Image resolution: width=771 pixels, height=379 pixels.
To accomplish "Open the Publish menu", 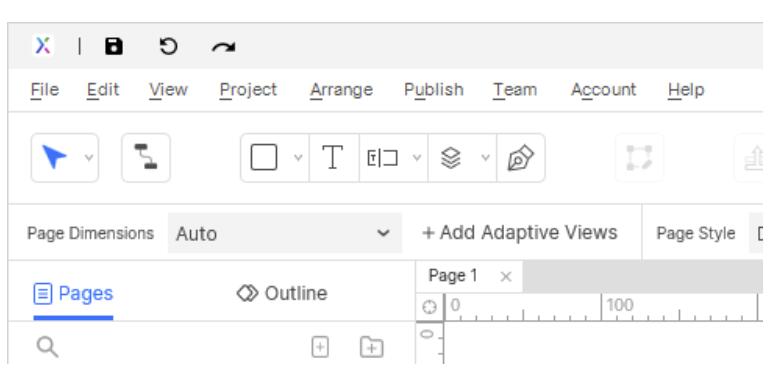I will click(434, 90).
